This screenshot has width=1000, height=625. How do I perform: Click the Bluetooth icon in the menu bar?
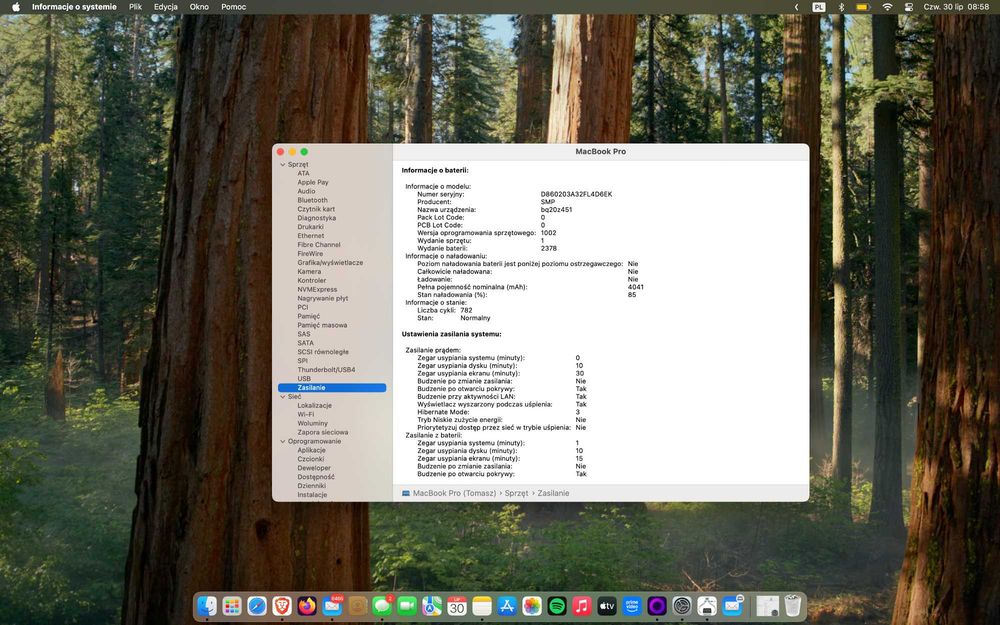tap(841, 7)
